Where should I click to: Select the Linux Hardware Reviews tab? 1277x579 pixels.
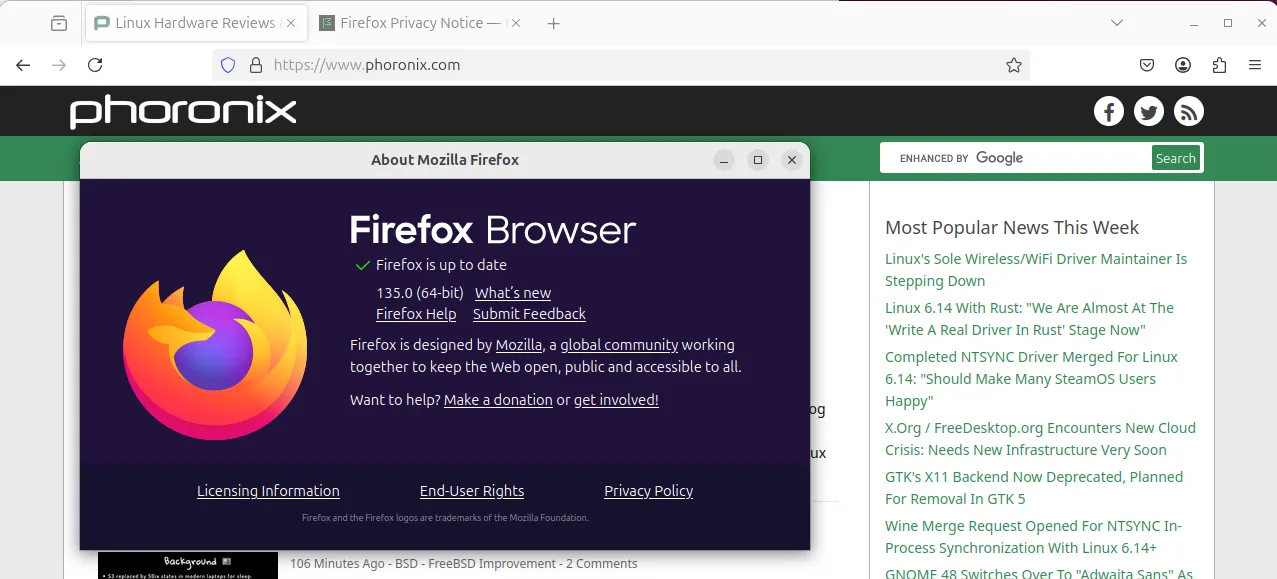coord(190,23)
